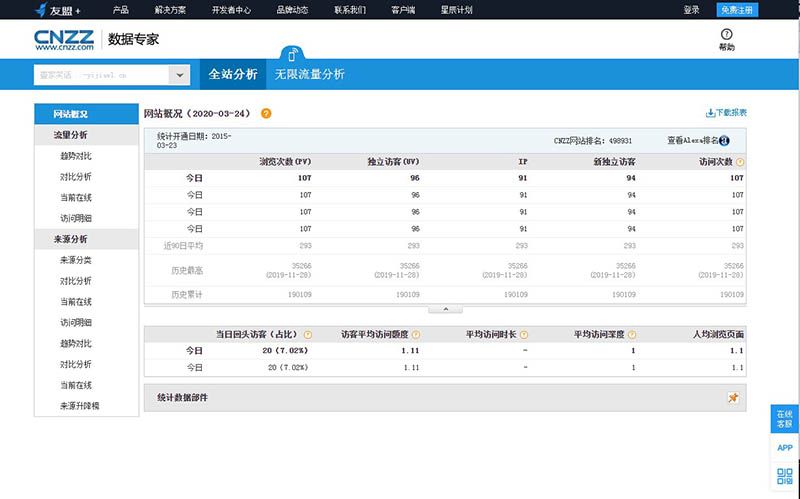Click the blue icon after 查看Alexa排名
The height and width of the screenshot is (499, 800).
pos(724,141)
